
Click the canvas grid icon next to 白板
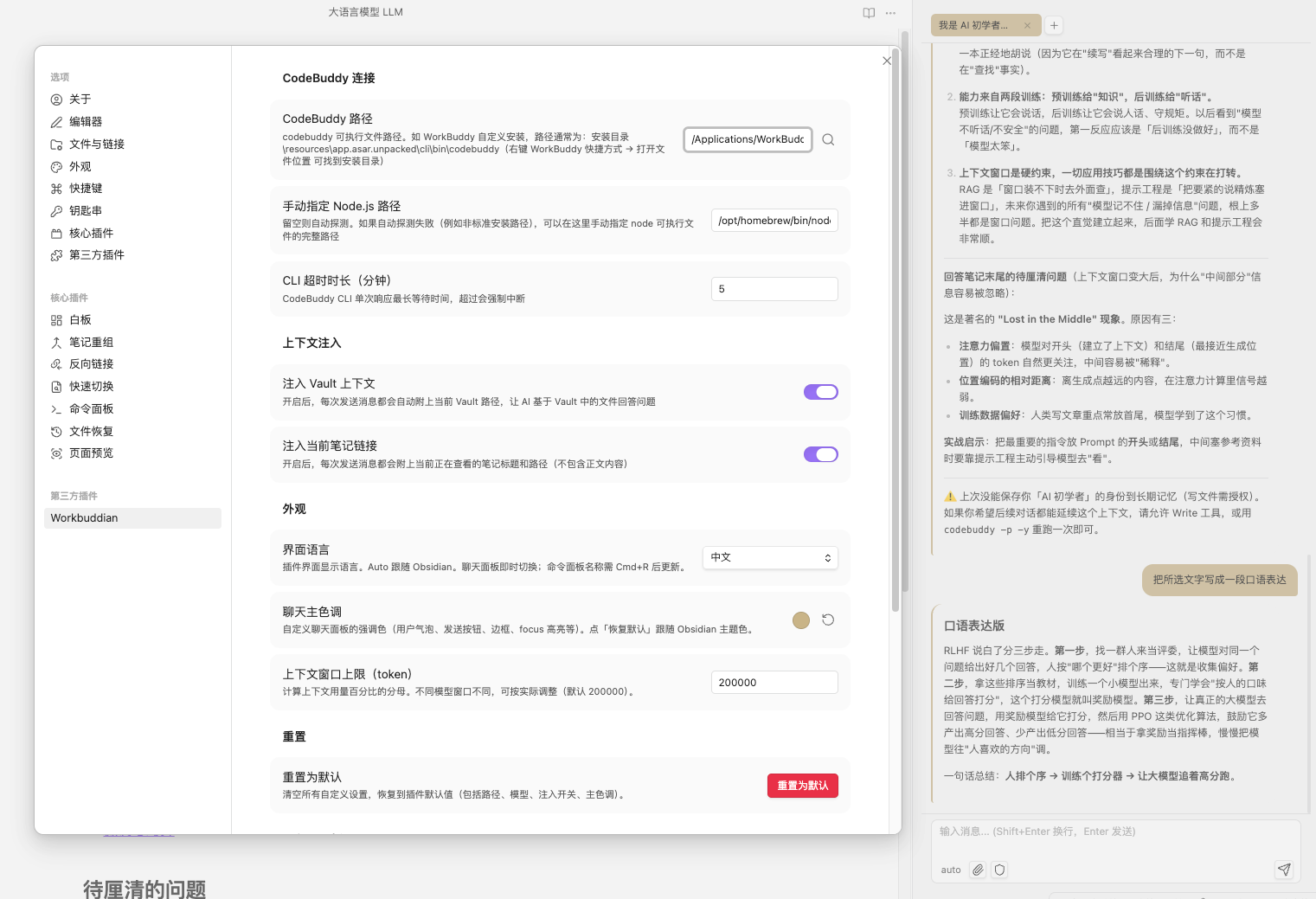tap(56, 320)
